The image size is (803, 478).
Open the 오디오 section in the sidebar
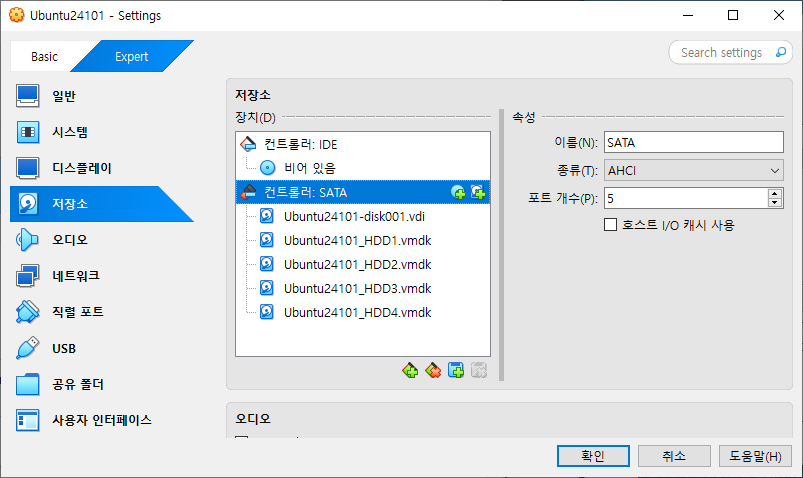coord(101,240)
